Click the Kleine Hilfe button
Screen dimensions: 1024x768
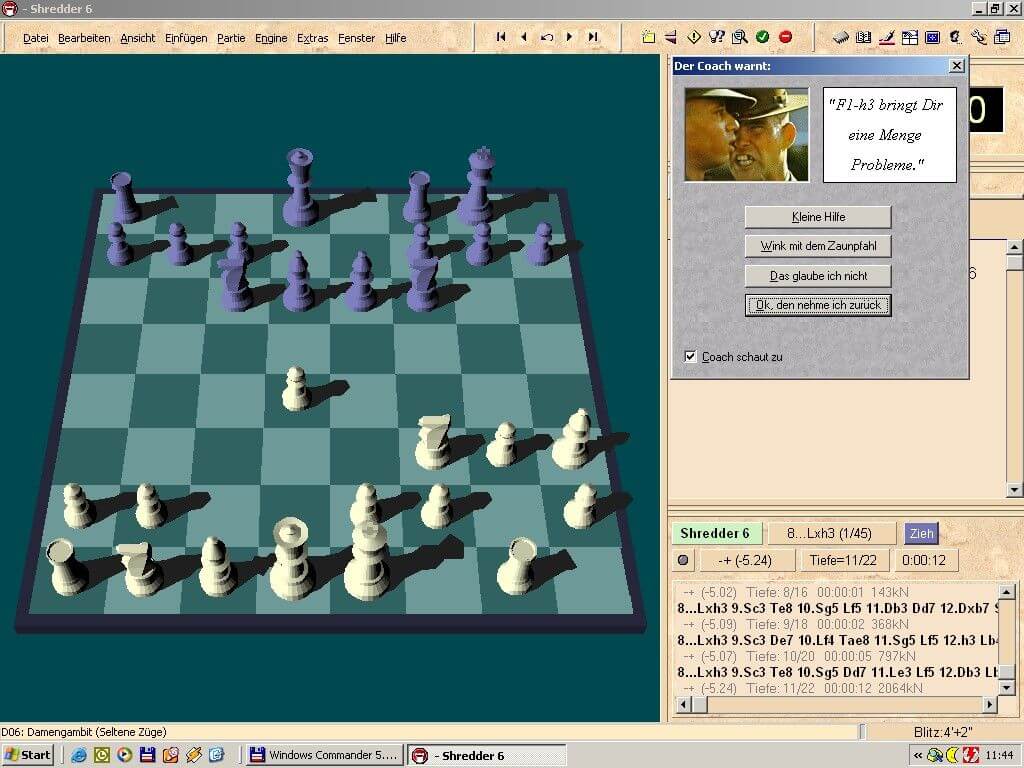coord(818,217)
